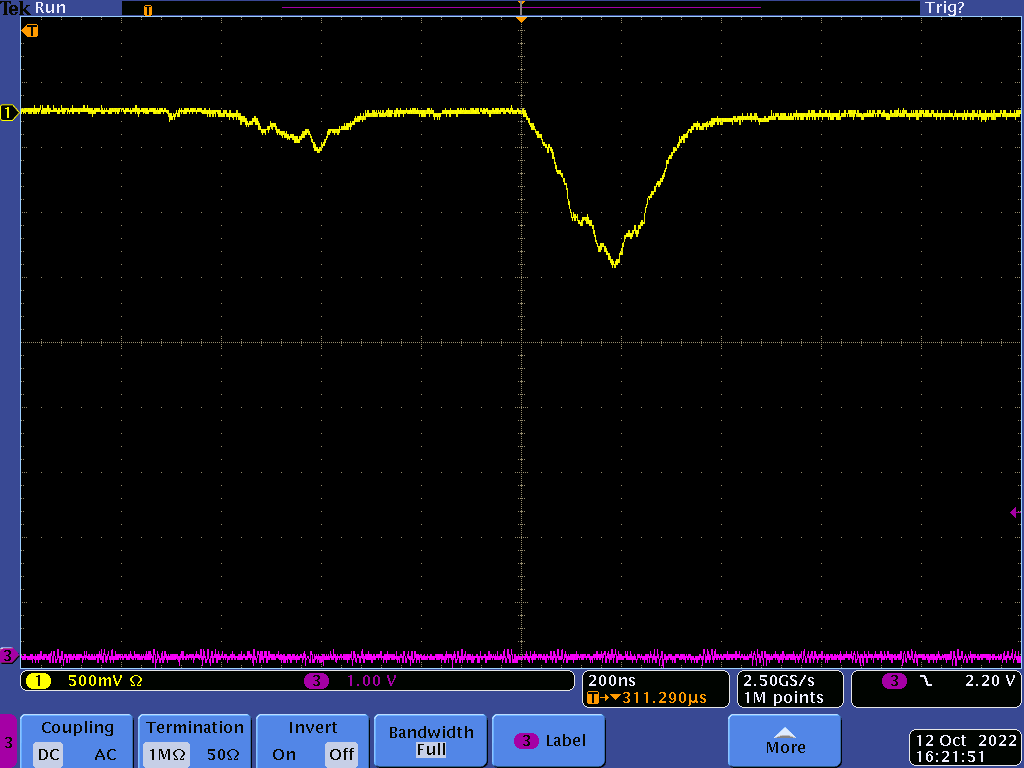Click the yellow channel 1 ground marker

[9, 113]
